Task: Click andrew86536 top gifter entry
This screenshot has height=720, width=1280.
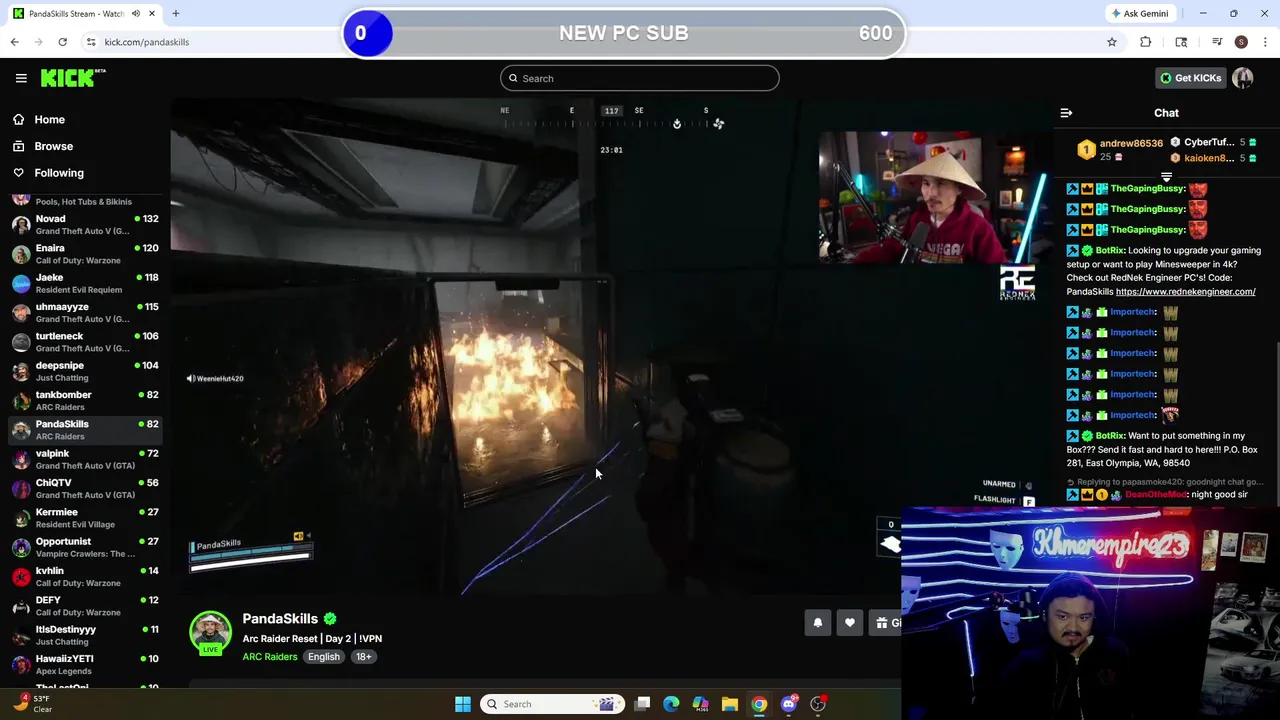Action: tap(1120, 150)
